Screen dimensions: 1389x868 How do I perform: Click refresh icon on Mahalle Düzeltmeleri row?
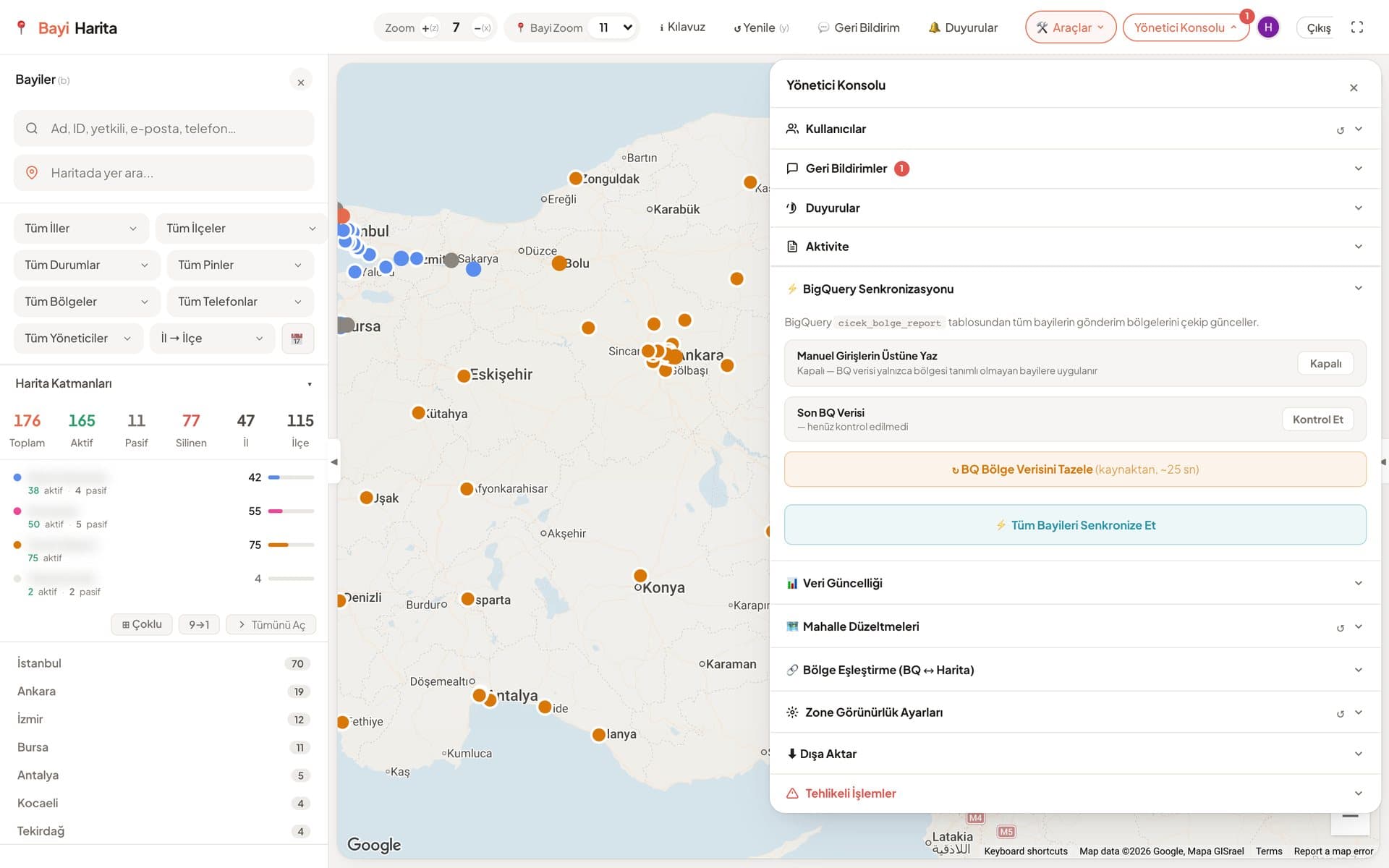coord(1340,627)
